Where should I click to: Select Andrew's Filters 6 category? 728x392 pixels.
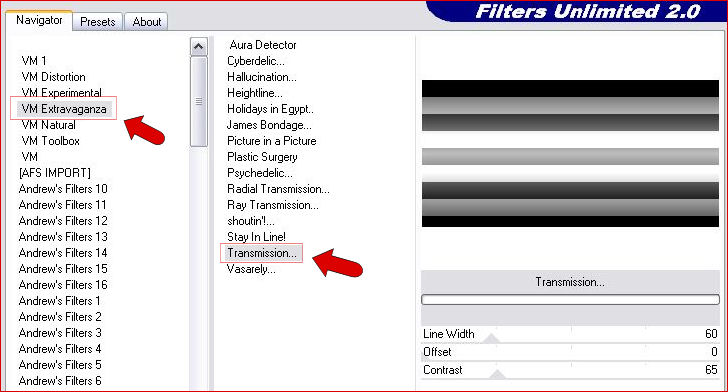pos(60,381)
